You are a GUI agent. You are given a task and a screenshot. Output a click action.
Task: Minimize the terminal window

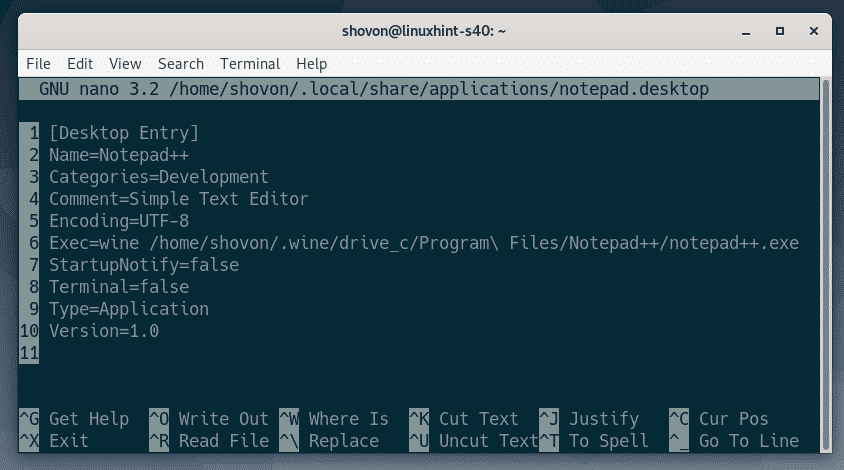point(745,32)
